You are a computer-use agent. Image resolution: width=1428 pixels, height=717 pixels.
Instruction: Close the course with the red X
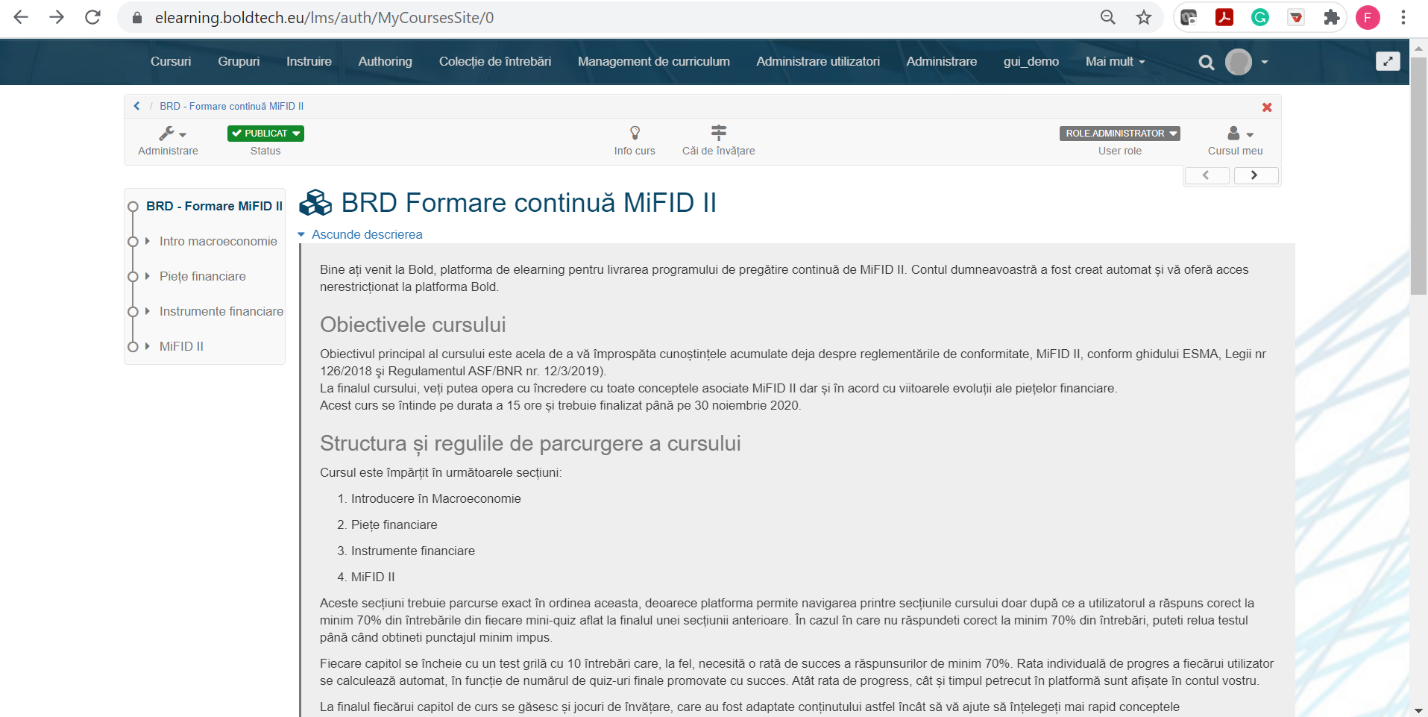click(1267, 107)
